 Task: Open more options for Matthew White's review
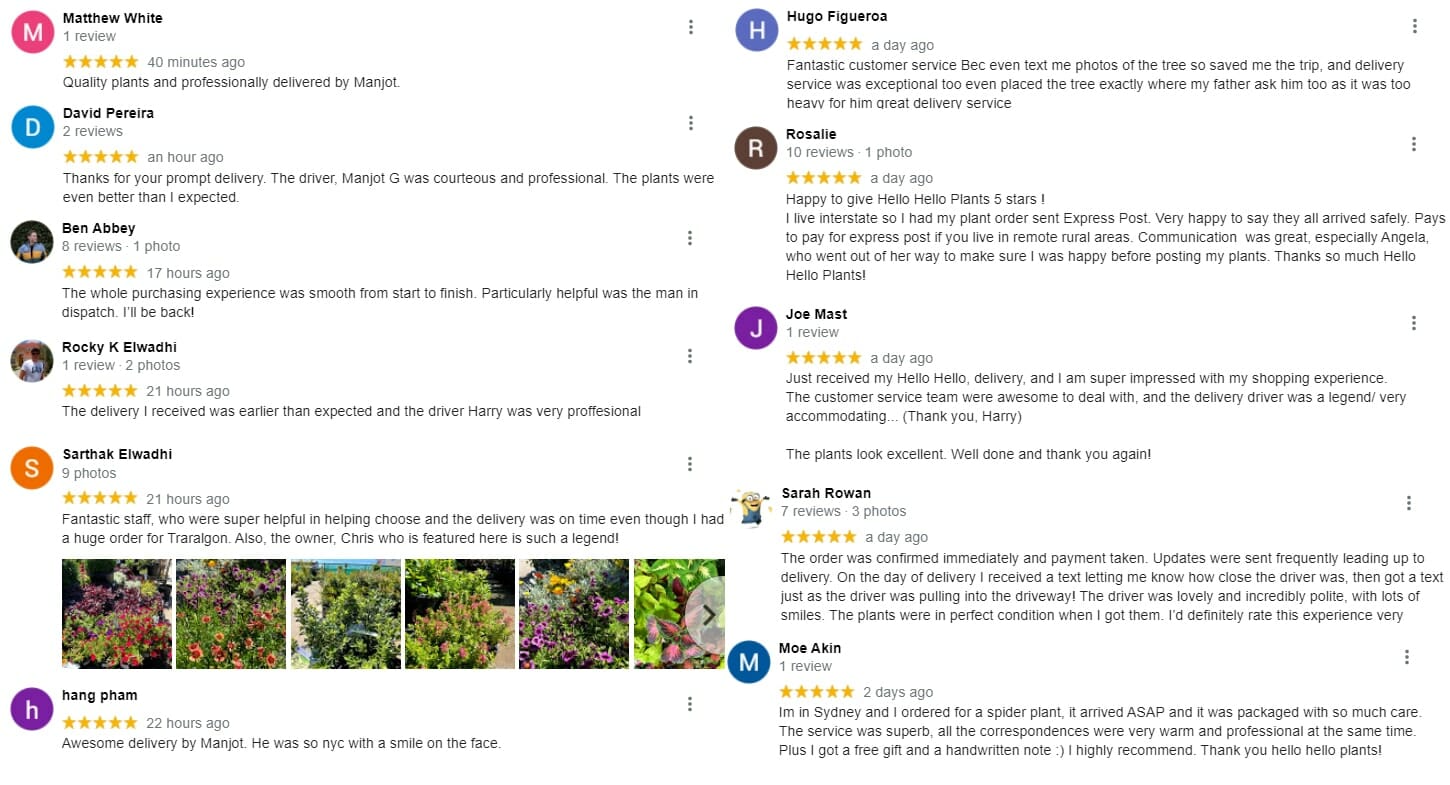coord(690,27)
